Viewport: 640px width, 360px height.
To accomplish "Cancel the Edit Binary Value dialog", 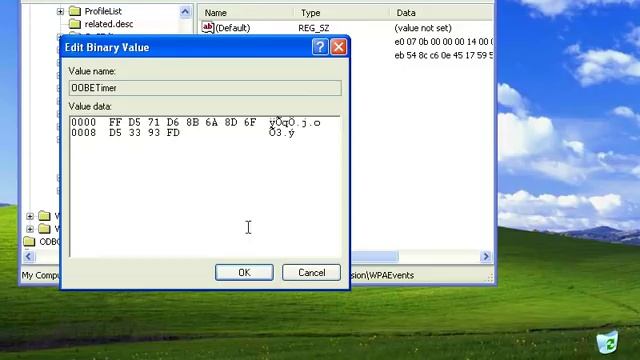I will pyautogui.click(x=311, y=272).
